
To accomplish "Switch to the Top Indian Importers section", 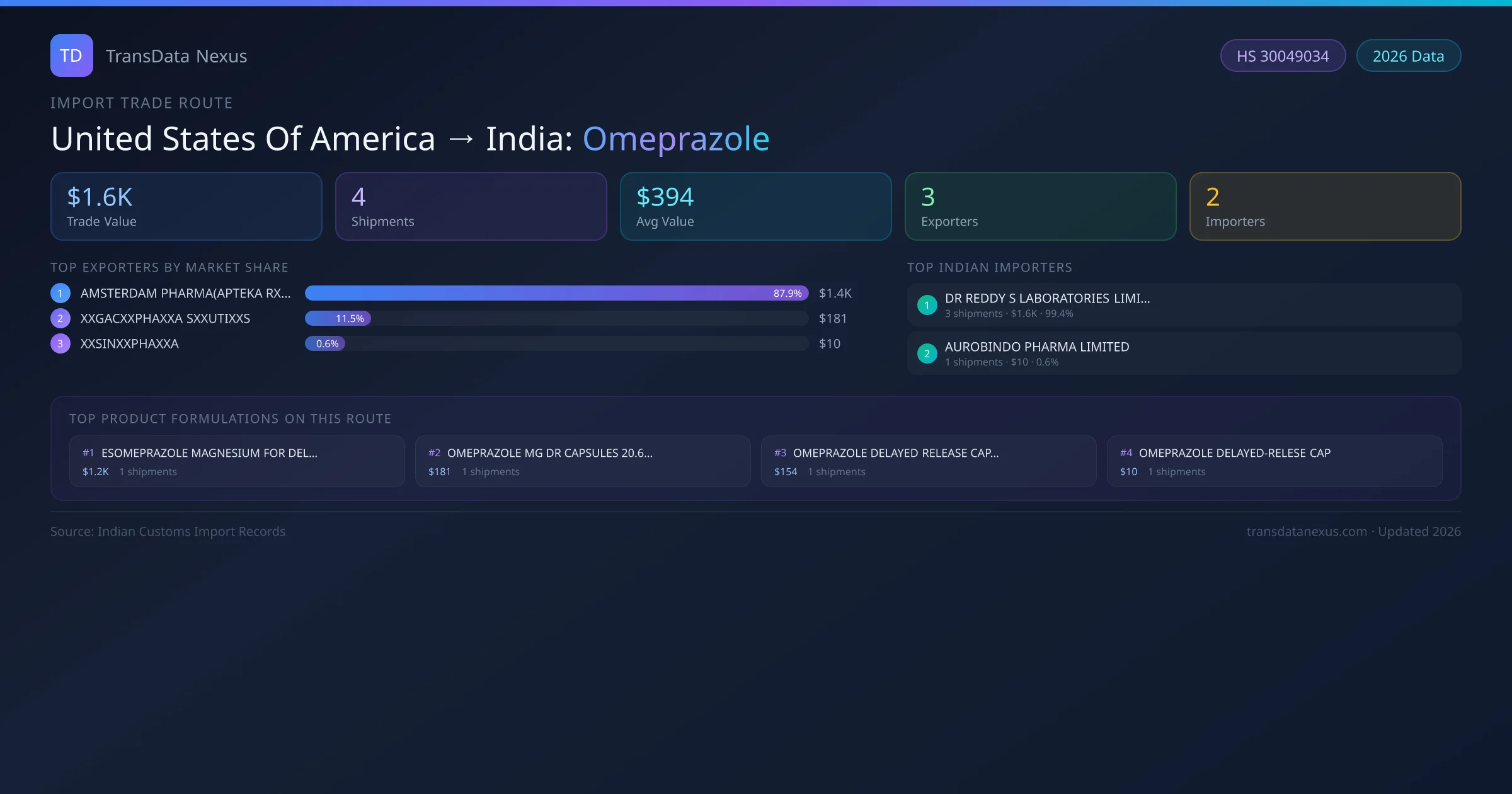I will 990,267.
